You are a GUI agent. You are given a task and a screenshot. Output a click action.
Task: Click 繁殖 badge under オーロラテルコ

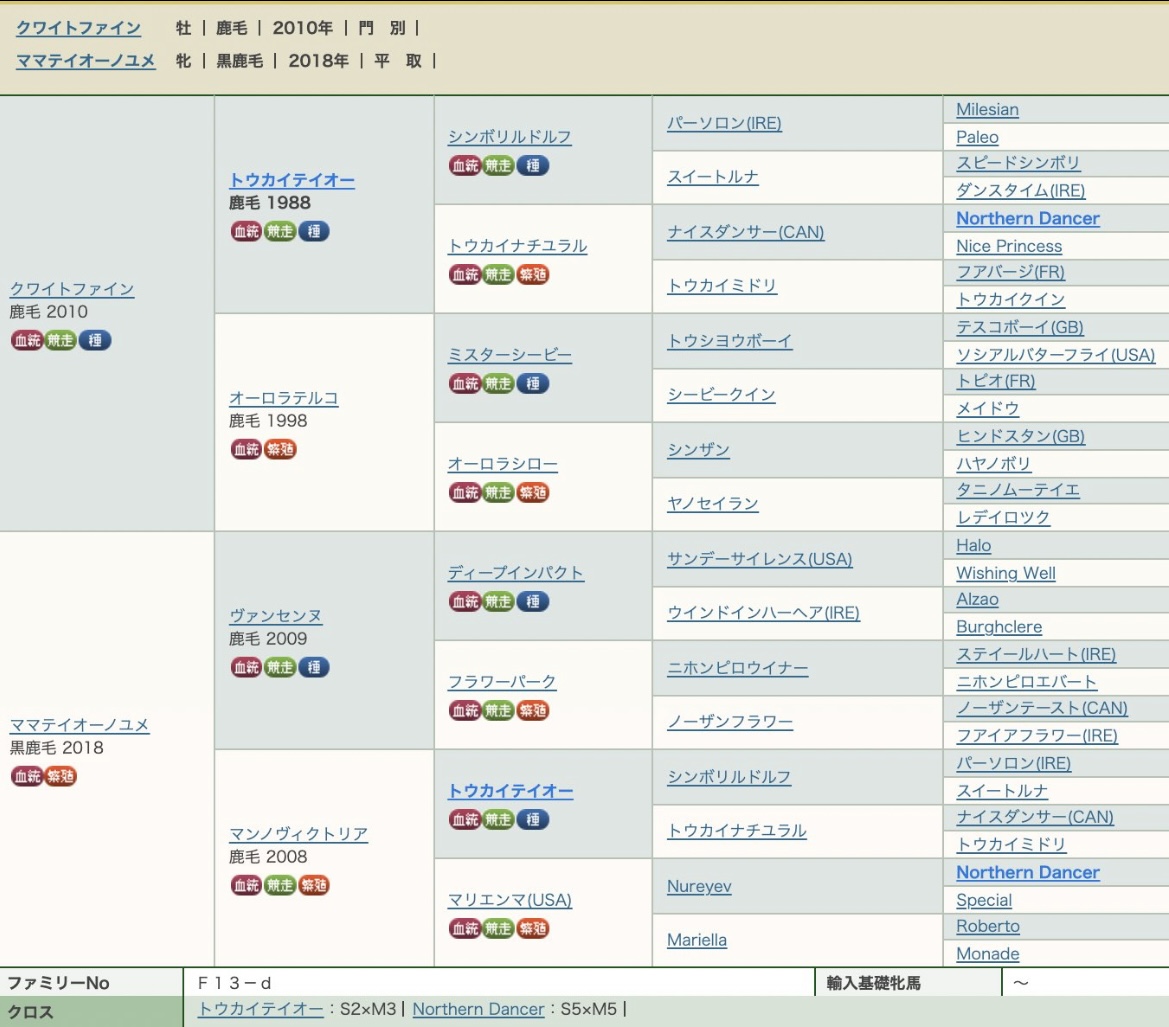[280, 449]
